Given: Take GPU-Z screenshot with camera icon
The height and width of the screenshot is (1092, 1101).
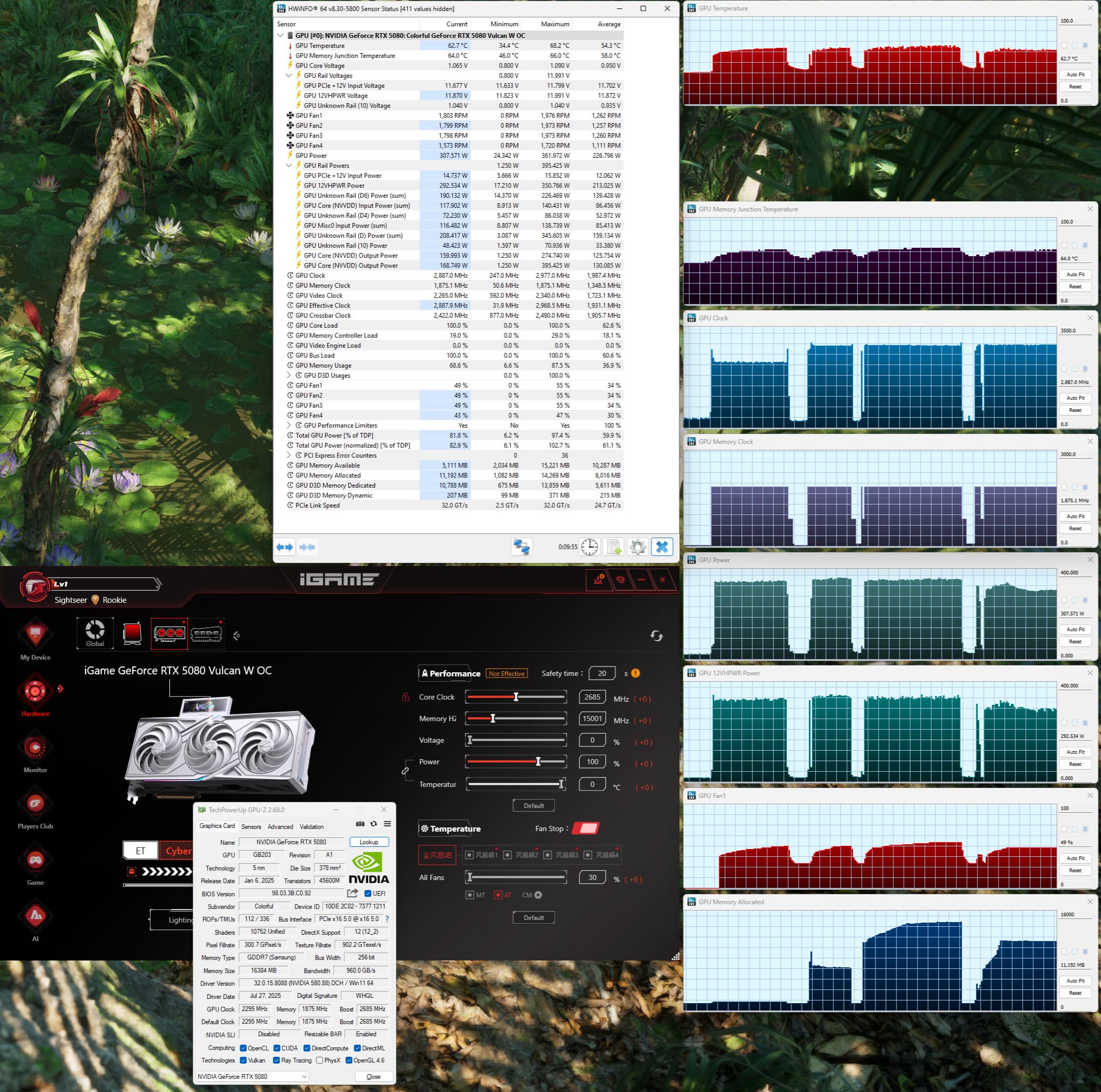Looking at the screenshot, I should (360, 824).
